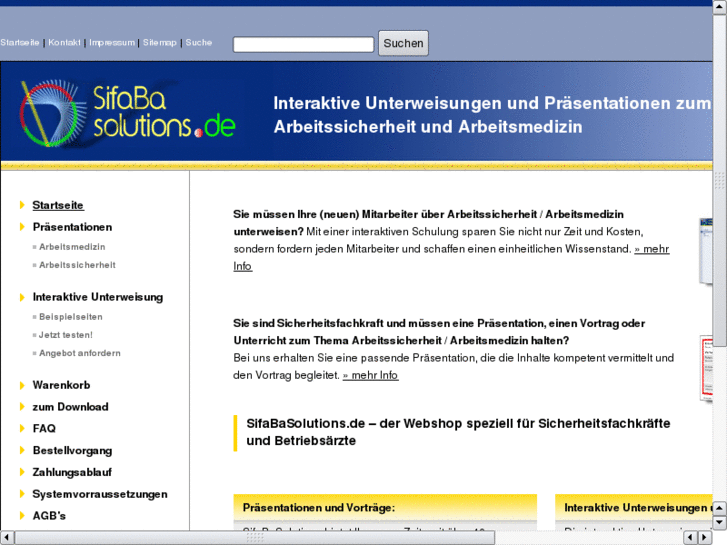Open Zahlungsablauf in the sidebar
Image resolution: width=727 pixels, height=545 pixels.
point(72,472)
